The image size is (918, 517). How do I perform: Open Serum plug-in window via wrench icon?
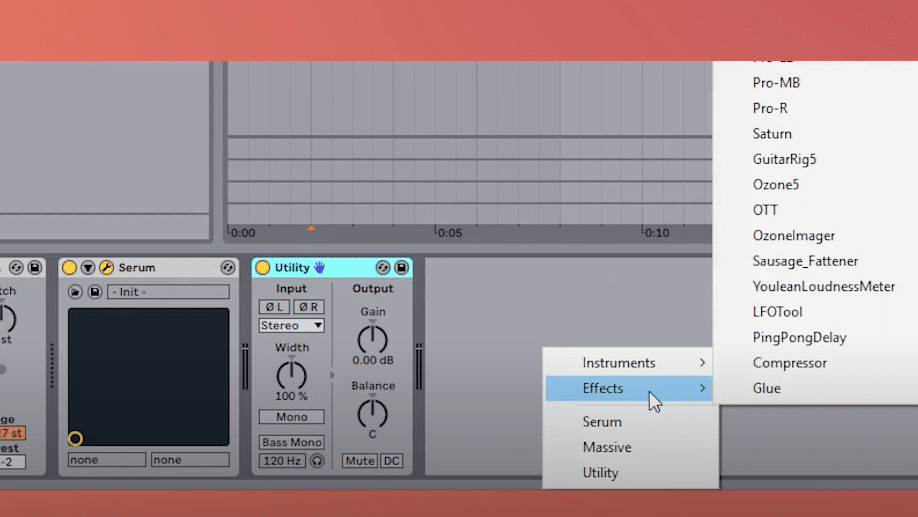(106, 268)
